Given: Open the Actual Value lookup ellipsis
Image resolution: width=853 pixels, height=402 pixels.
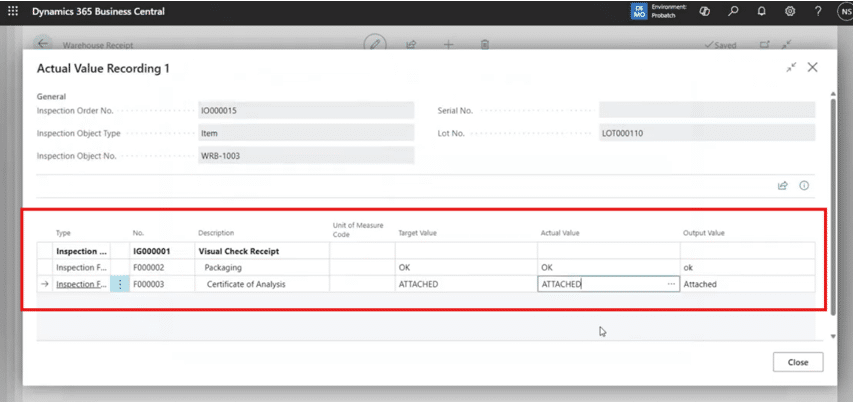Looking at the screenshot, I should 671,284.
